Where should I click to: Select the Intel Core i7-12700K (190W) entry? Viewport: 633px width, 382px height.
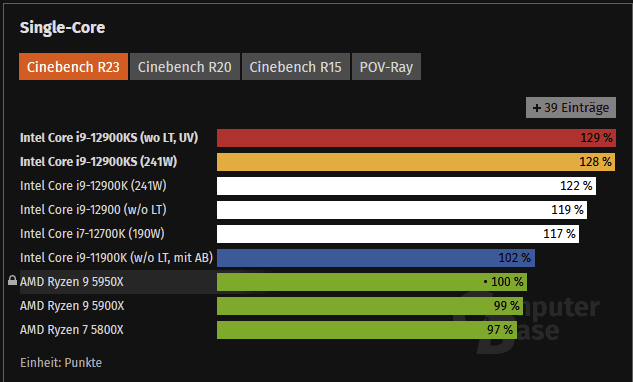(92, 233)
